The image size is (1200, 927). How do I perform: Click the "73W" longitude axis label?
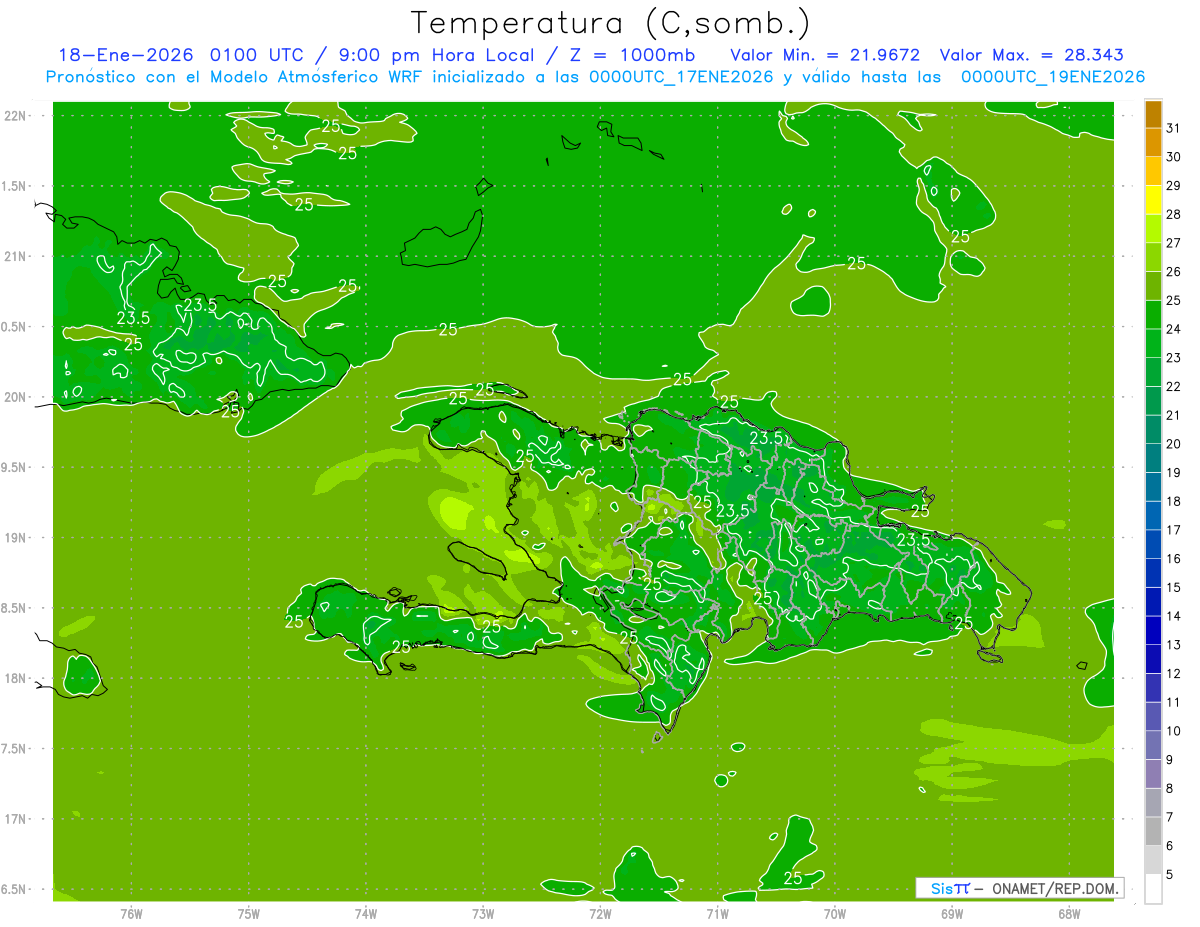[x=483, y=914]
